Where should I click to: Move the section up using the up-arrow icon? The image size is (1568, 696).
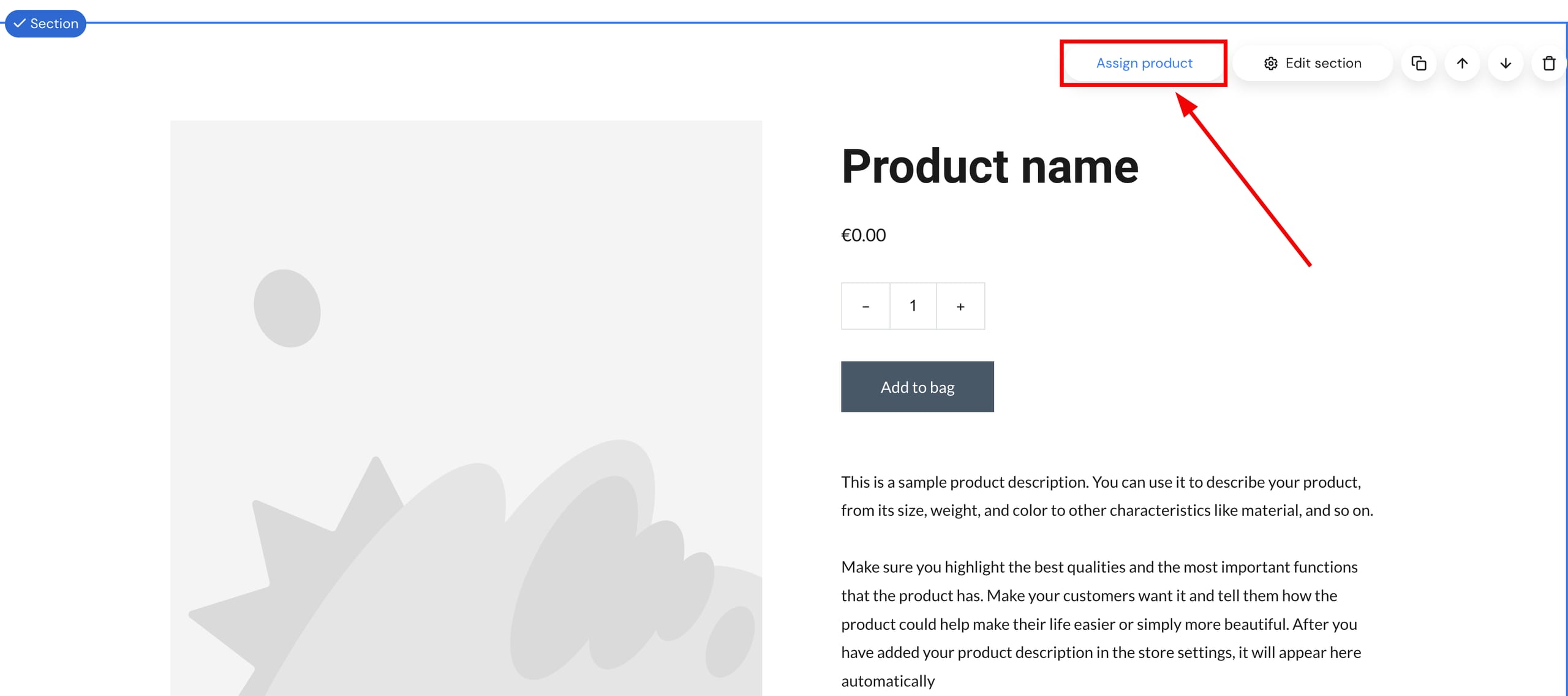[1462, 63]
